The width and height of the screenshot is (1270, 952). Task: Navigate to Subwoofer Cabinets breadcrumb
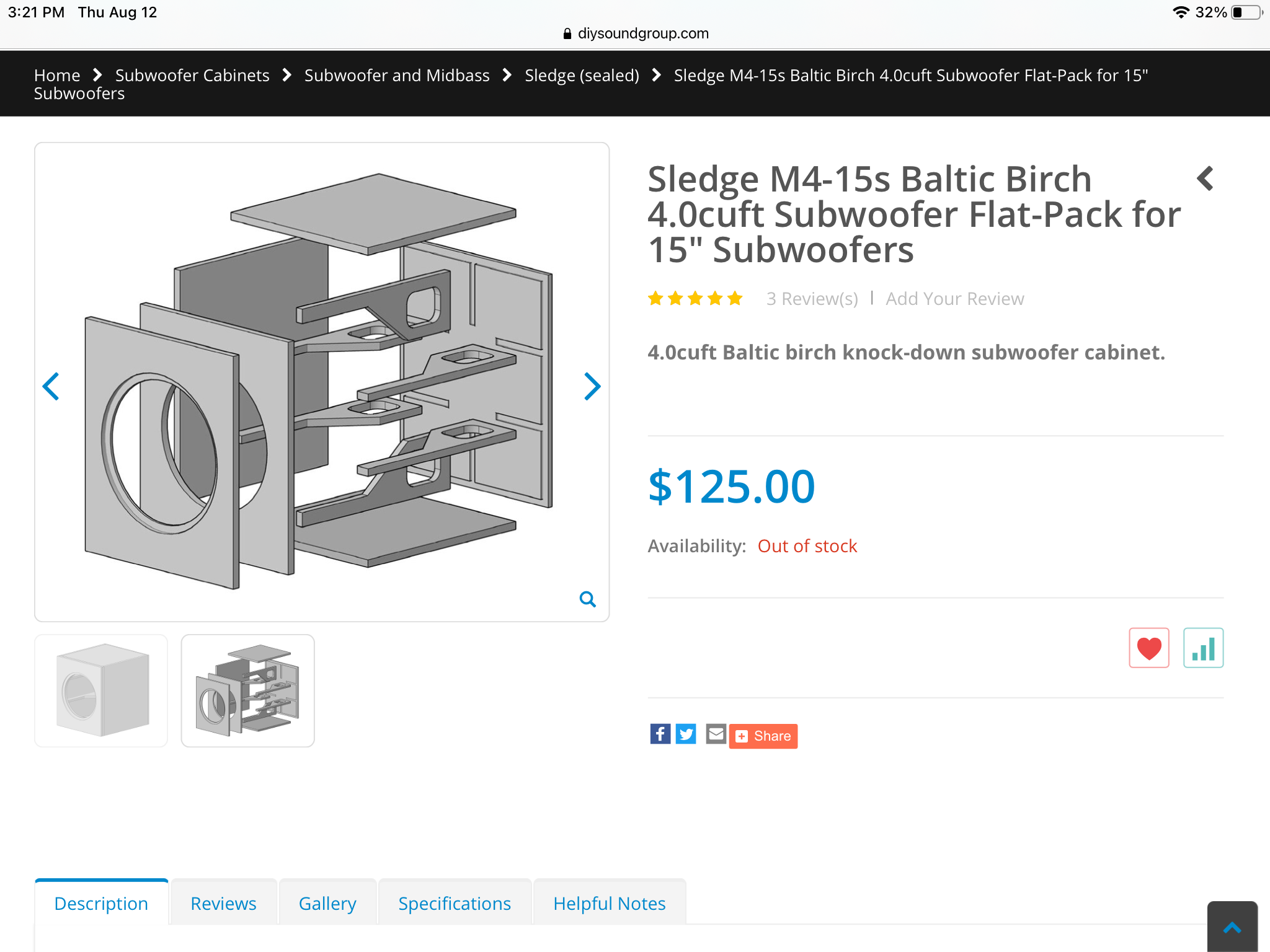pyautogui.click(x=192, y=75)
